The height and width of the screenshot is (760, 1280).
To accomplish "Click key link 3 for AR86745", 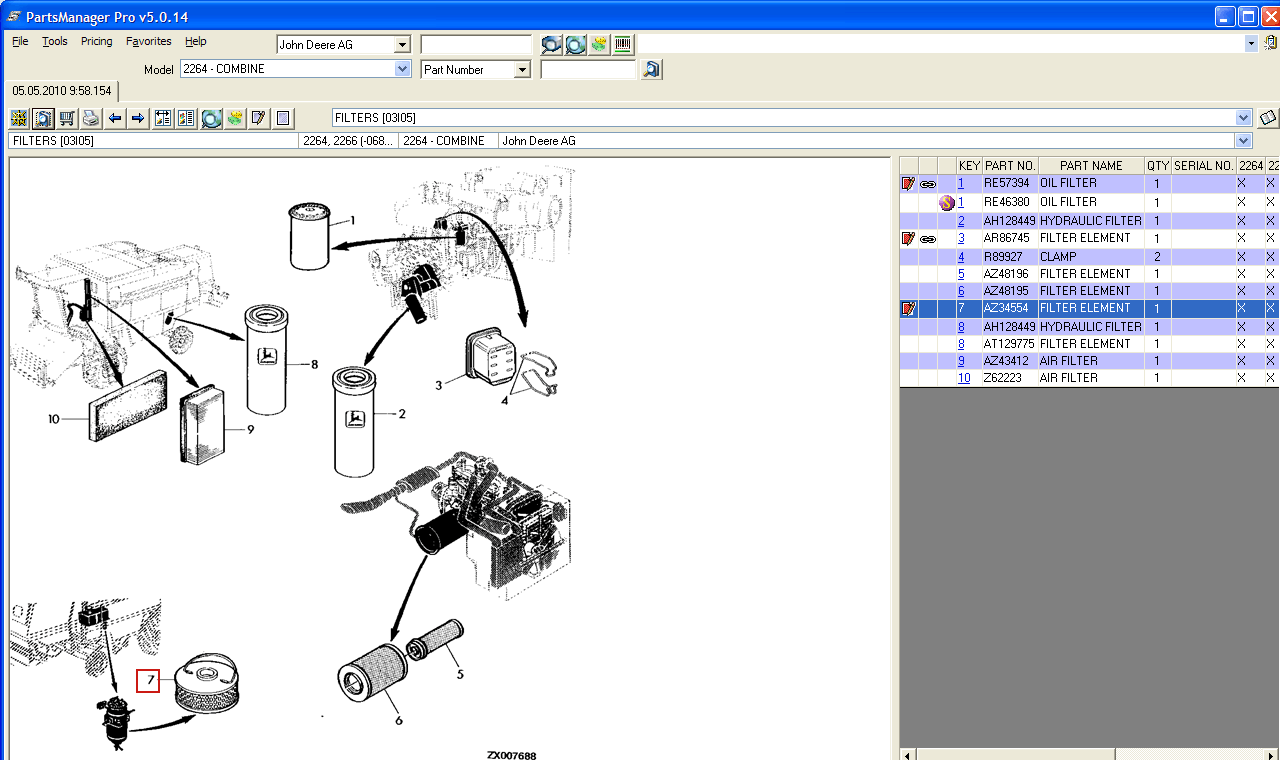I will [961, 239].
